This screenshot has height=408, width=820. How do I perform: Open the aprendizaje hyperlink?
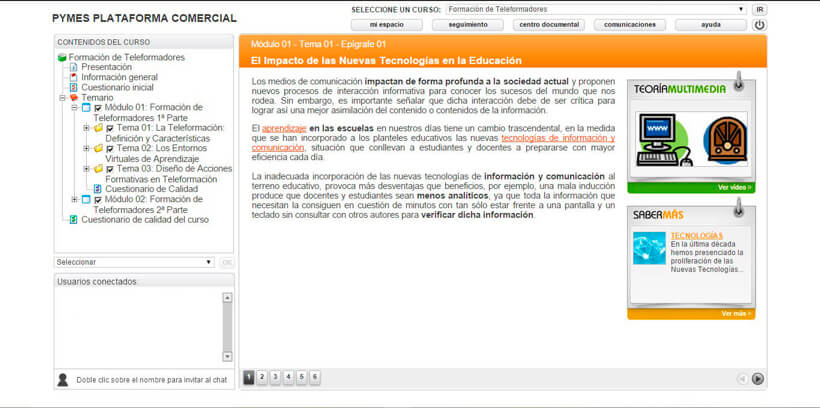[x=284, y=129]
